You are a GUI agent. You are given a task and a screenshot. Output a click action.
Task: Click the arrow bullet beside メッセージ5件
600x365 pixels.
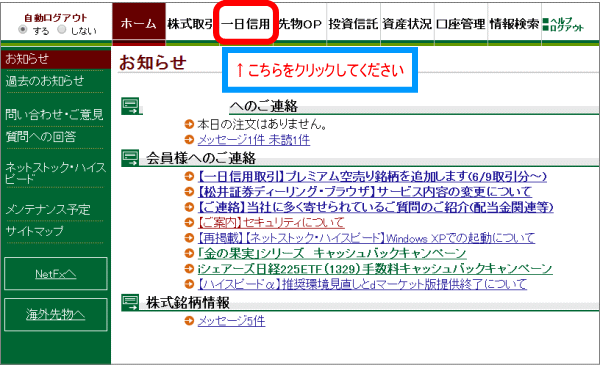(x=189, y=321)
